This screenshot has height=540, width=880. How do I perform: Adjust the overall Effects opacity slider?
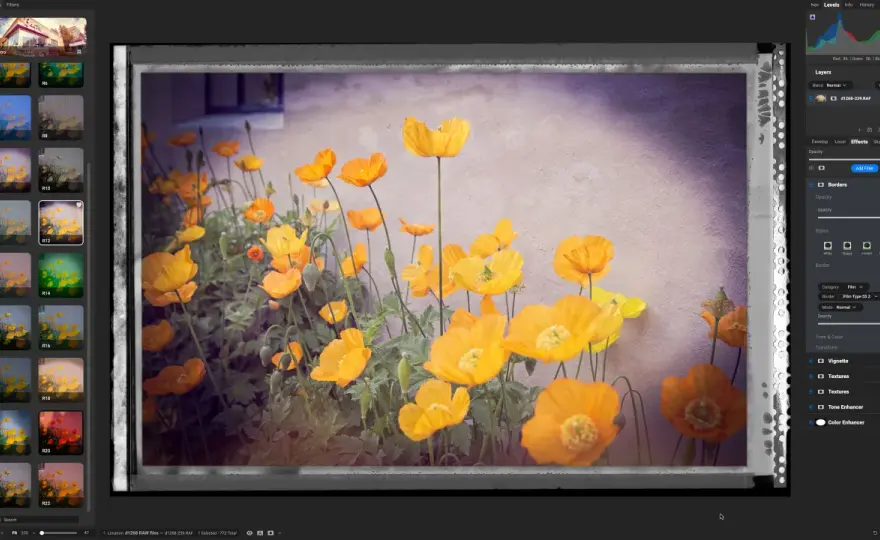pos(844,159)
